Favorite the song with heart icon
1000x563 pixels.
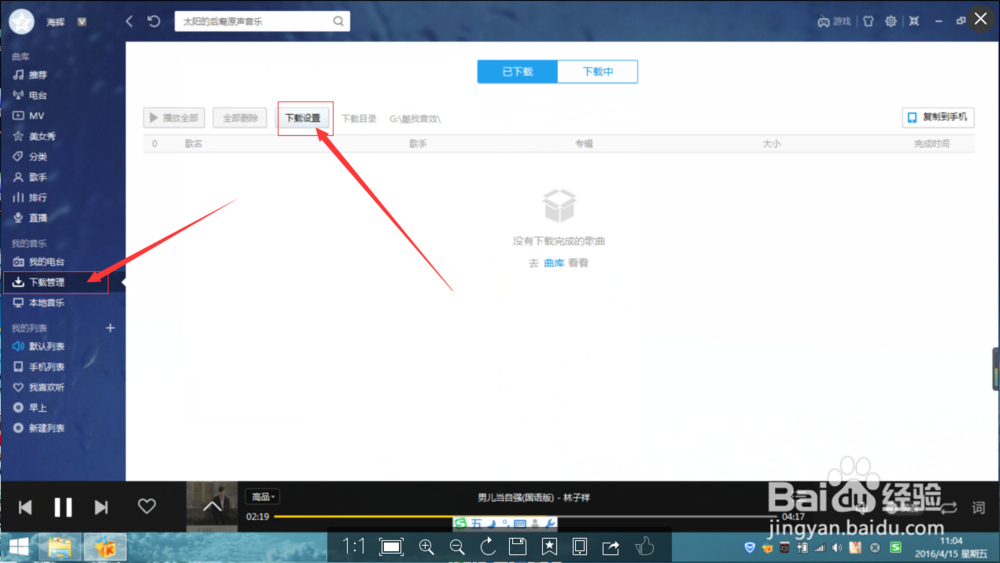147,506
